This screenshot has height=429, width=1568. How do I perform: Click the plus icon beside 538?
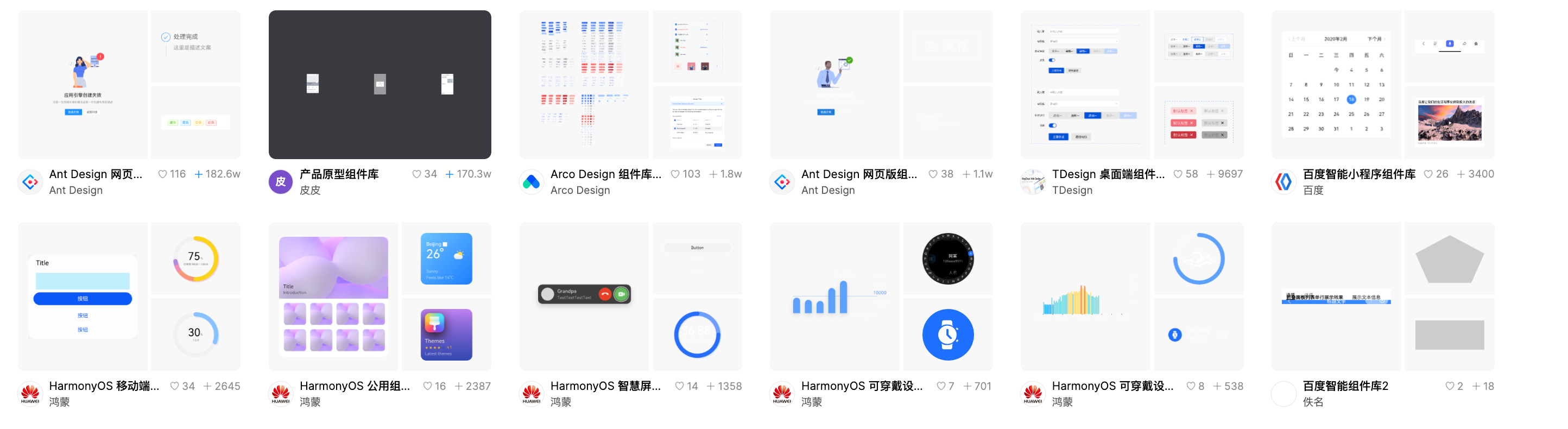1217,386
